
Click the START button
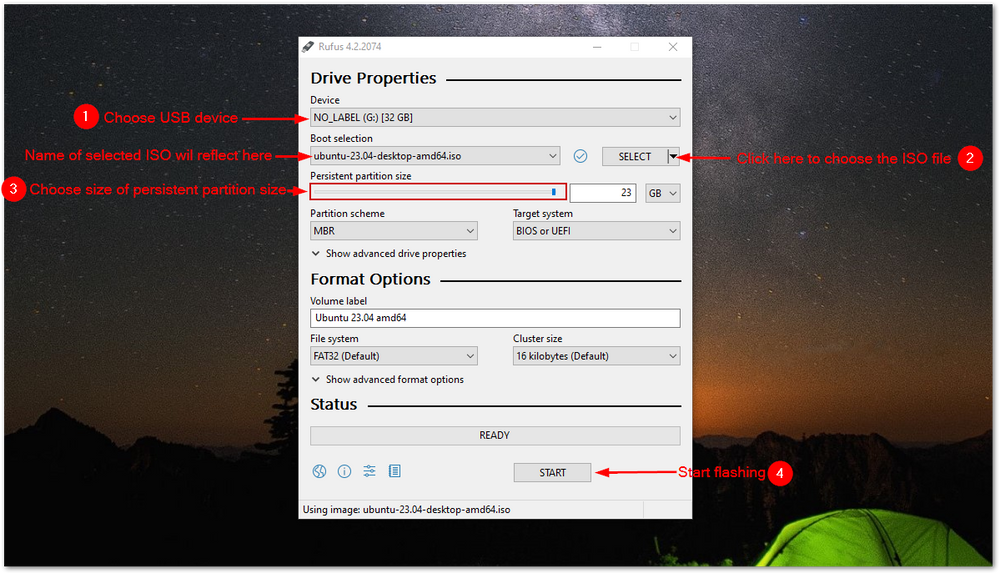pos(552,473)
